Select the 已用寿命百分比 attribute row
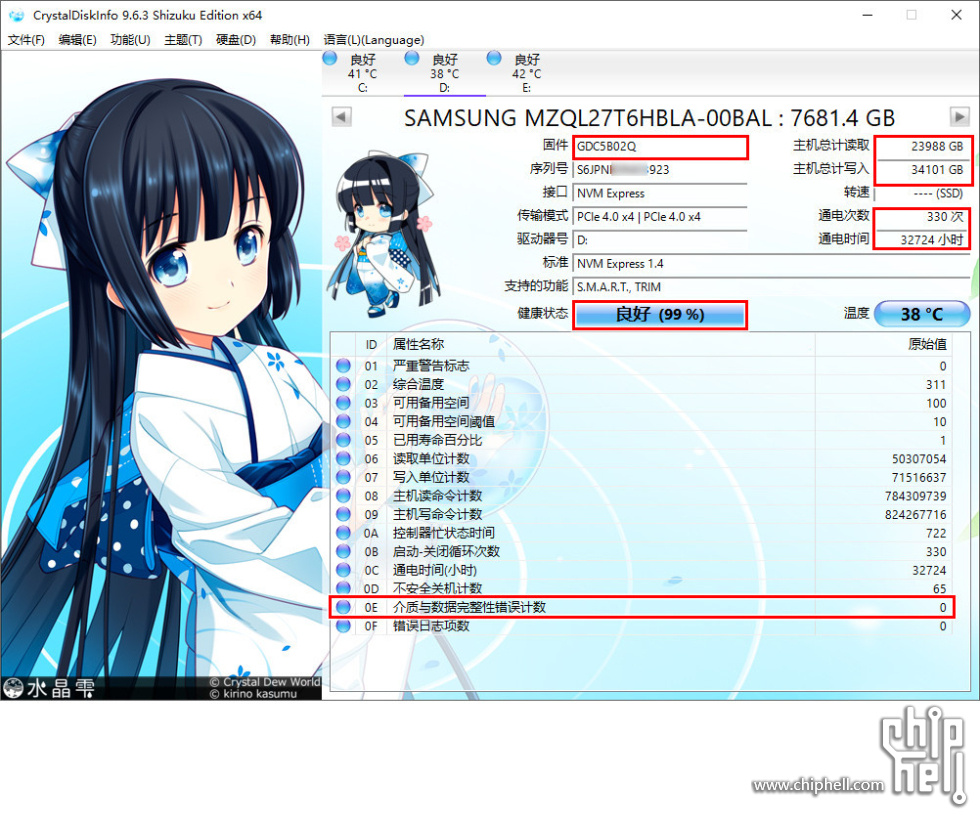This screenshot has height=820, width=980. pos(641,440)
